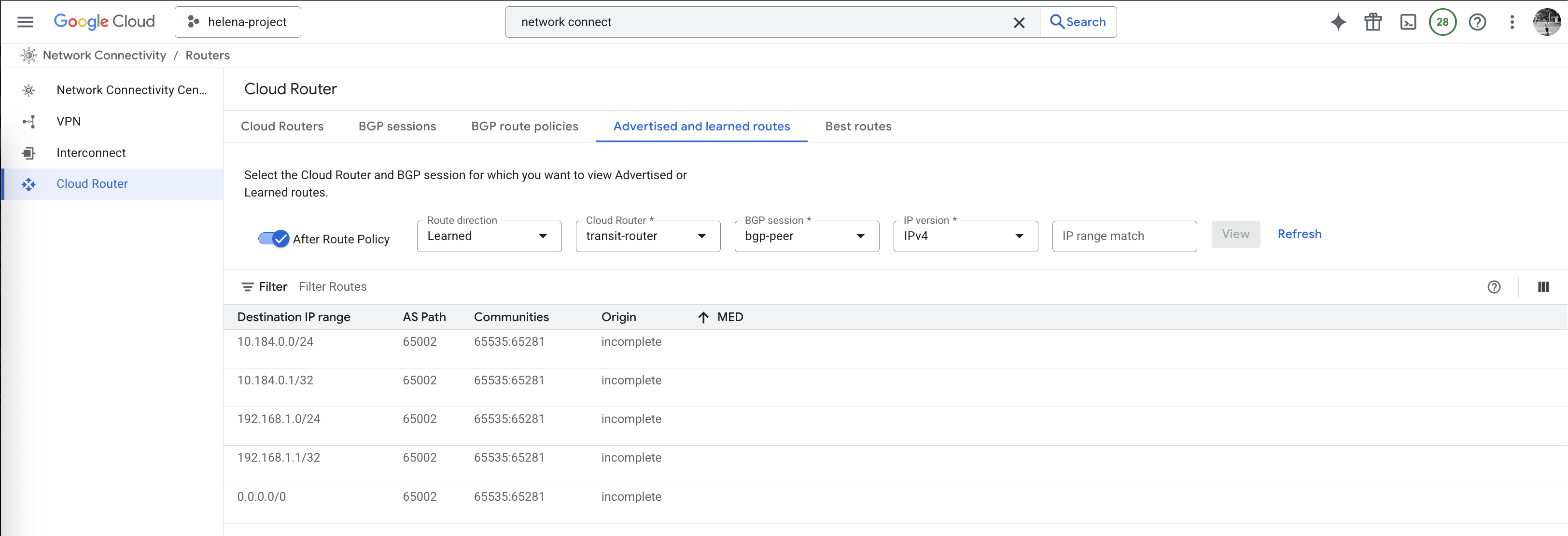Open Gemini AI assistant sparkle icon
The height and width of the screenshot is (536, 1568).
point(1338,23)
